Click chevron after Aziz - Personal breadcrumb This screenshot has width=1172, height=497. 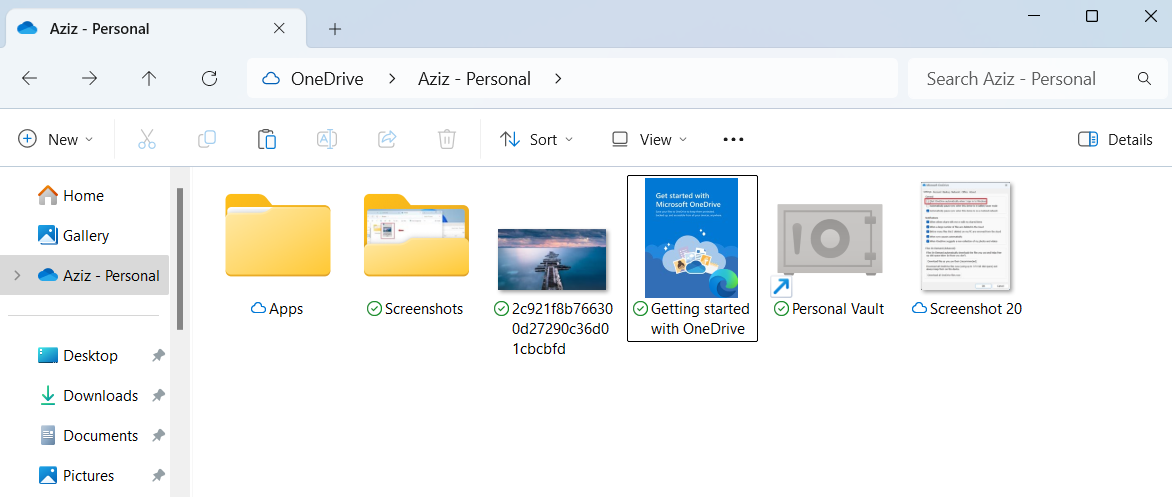pos(558,78)
